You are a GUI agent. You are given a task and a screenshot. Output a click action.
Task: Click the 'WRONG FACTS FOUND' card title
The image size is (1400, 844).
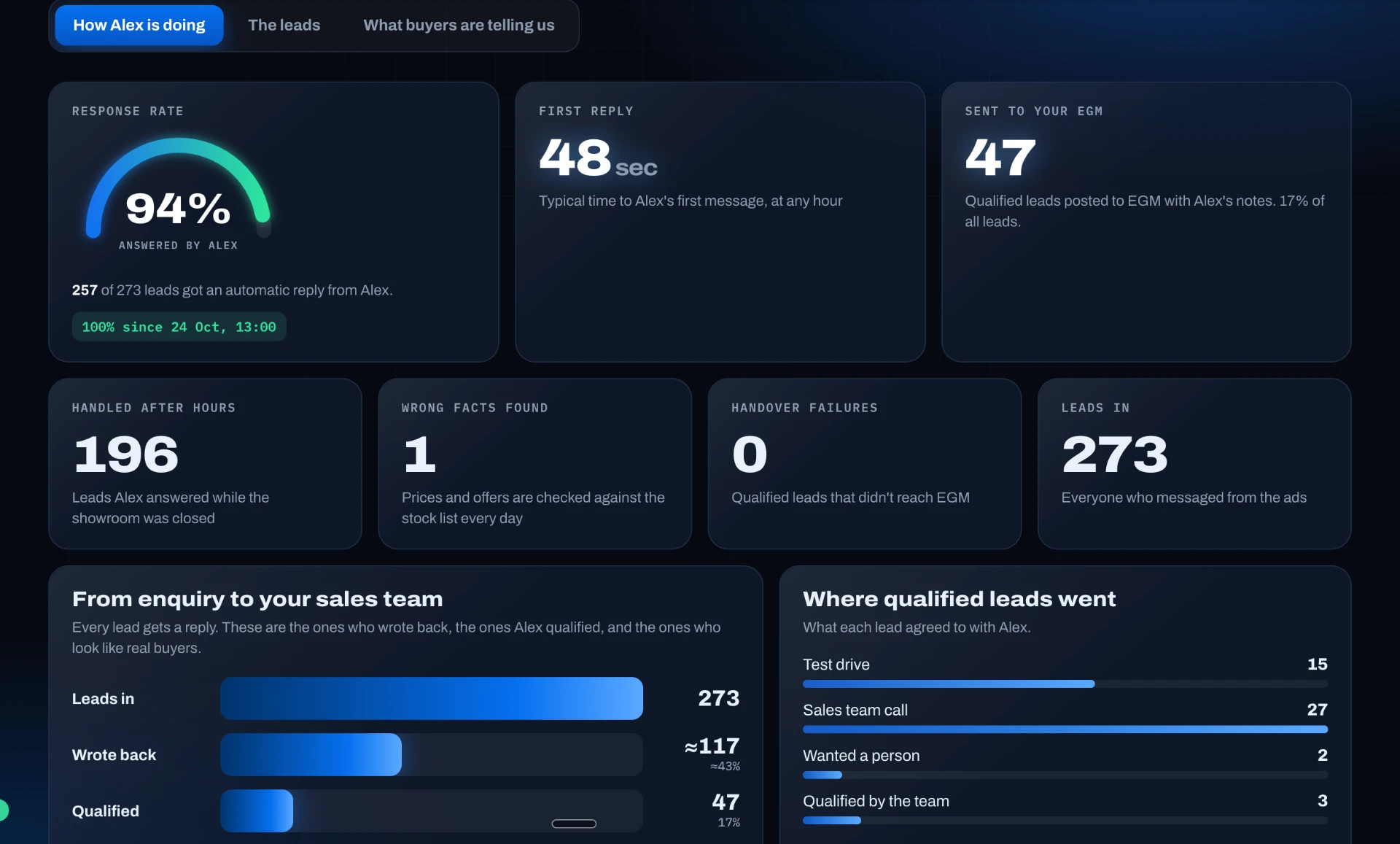475,408
